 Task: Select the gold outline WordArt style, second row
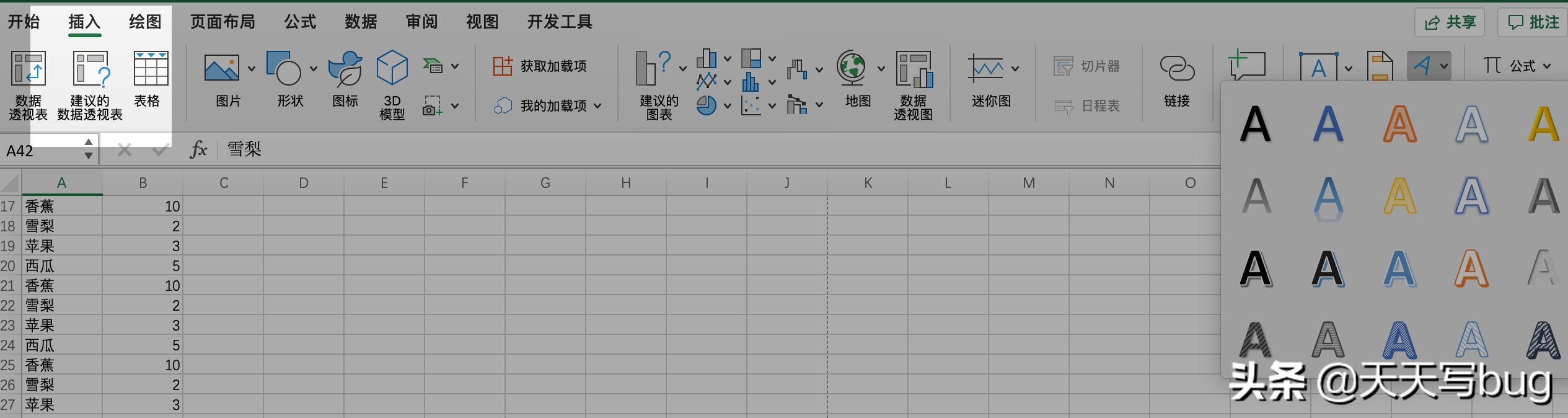point(1399,196)
